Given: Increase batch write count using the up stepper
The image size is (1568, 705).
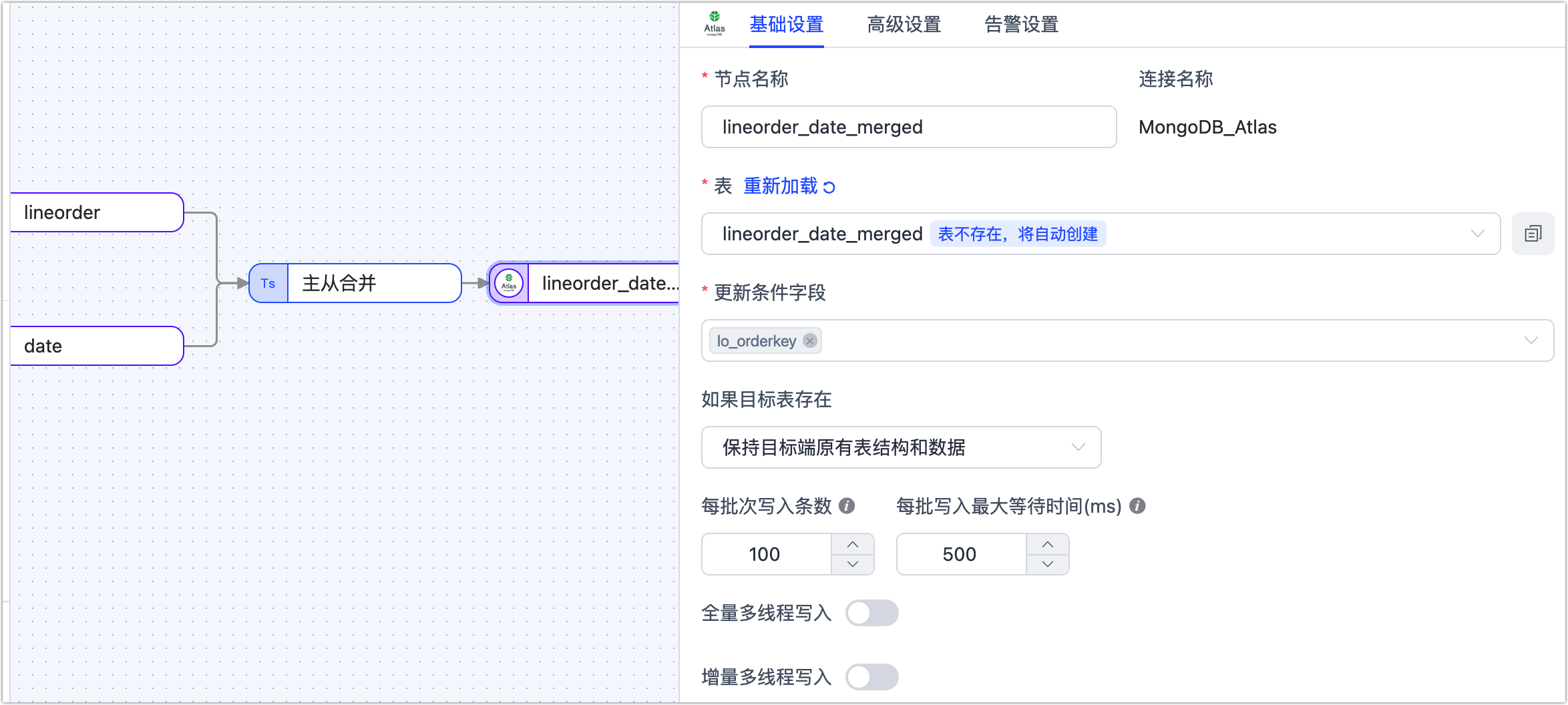Looking at the screenshot, I should 853,544.
